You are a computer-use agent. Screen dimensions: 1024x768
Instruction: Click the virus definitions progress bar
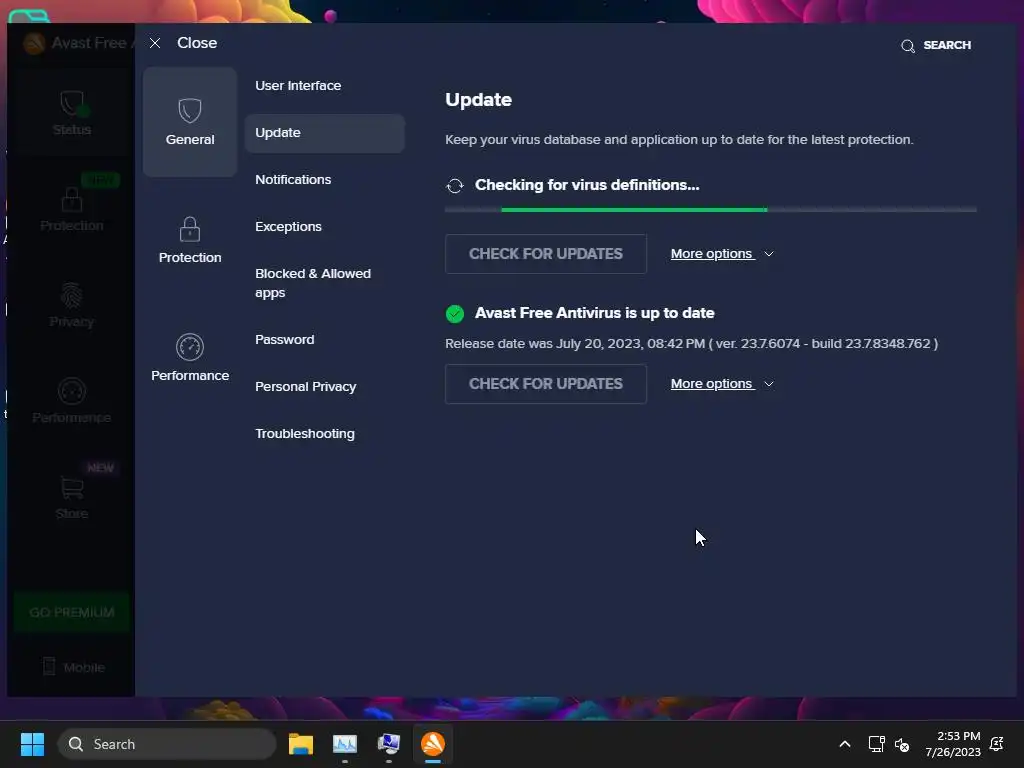pos(711,210)
